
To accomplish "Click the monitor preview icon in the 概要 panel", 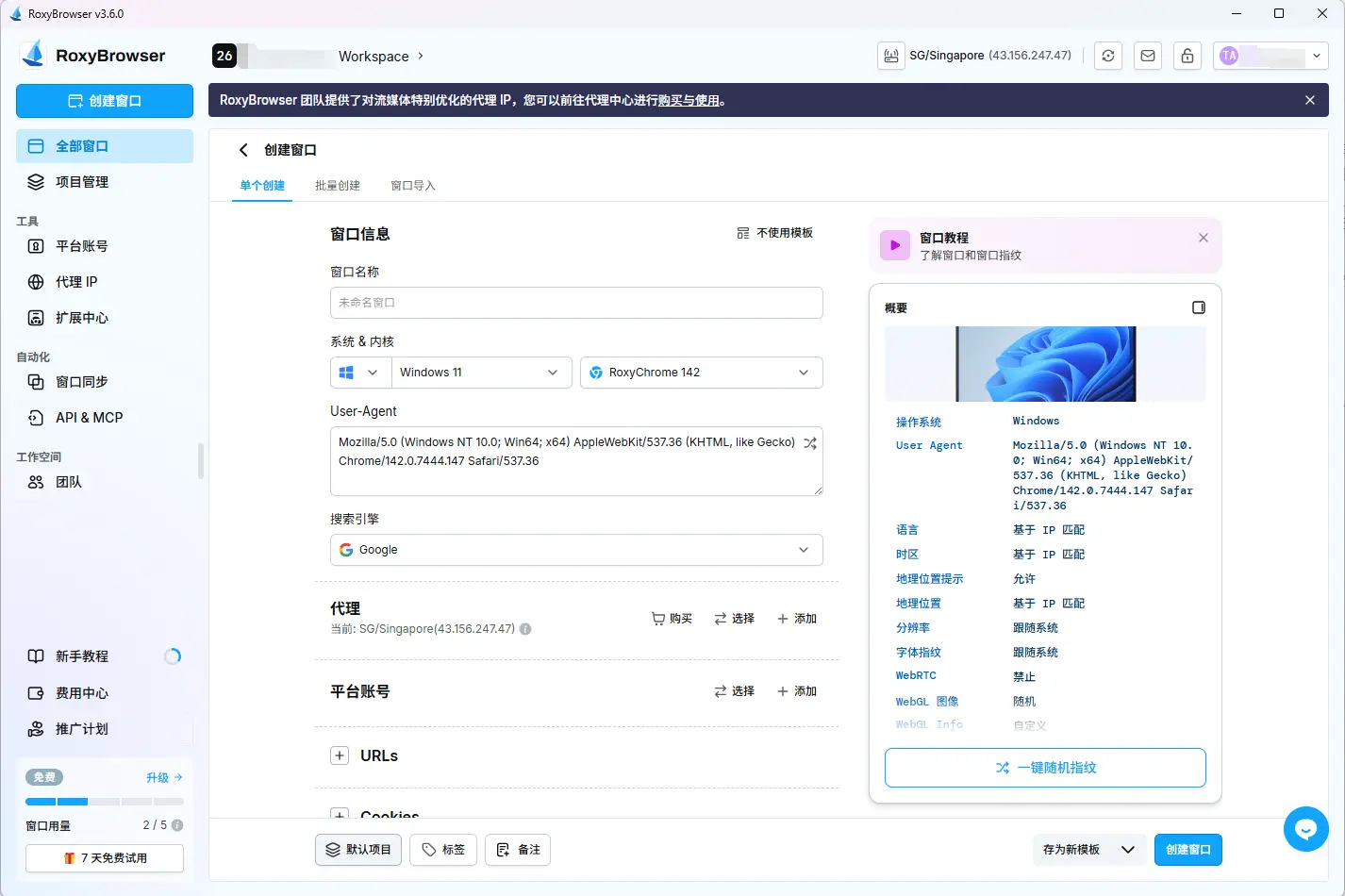I will click(x=1199, y=307).
